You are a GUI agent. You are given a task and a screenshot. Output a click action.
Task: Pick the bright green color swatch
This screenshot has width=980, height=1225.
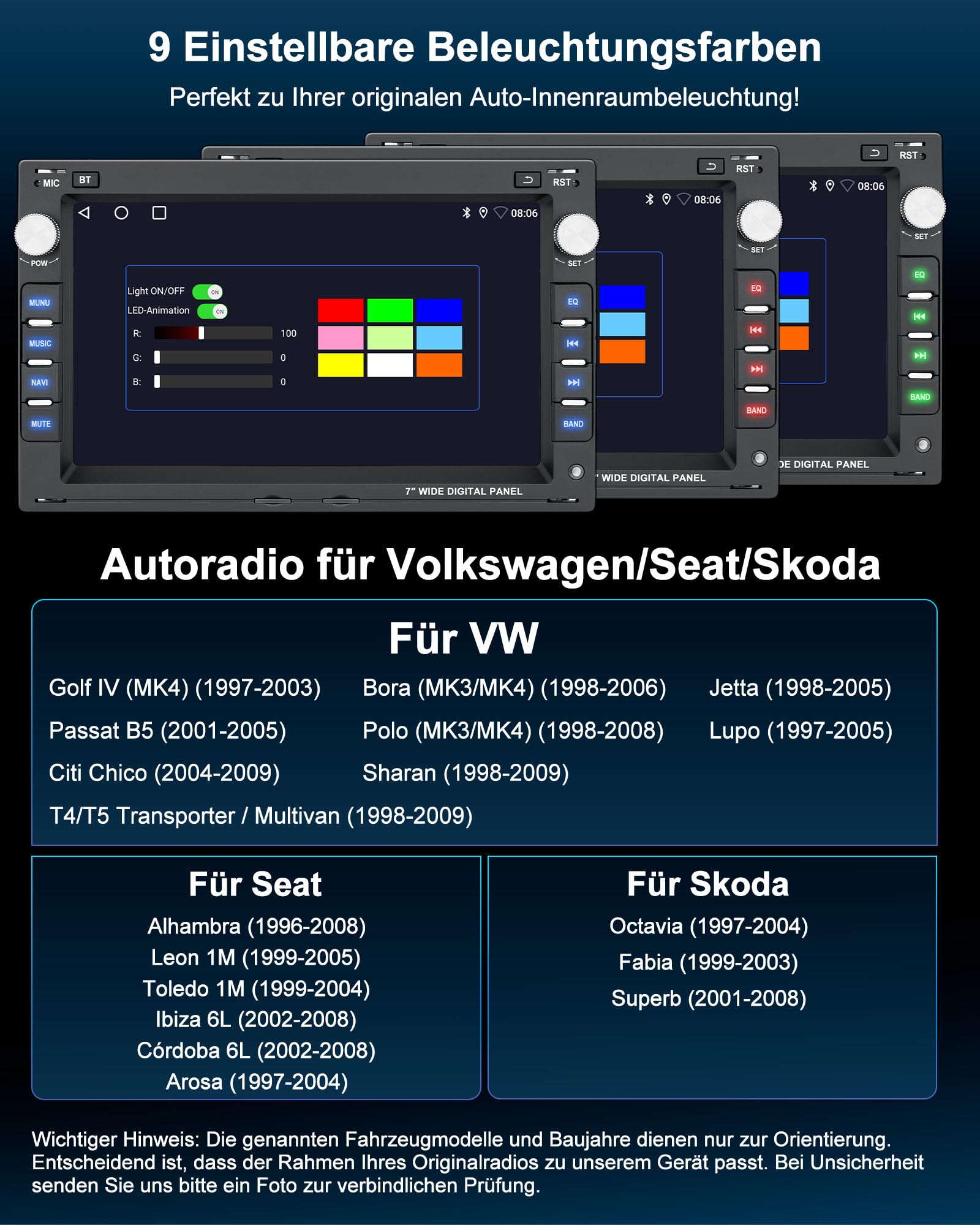click(x=390, y=311)
